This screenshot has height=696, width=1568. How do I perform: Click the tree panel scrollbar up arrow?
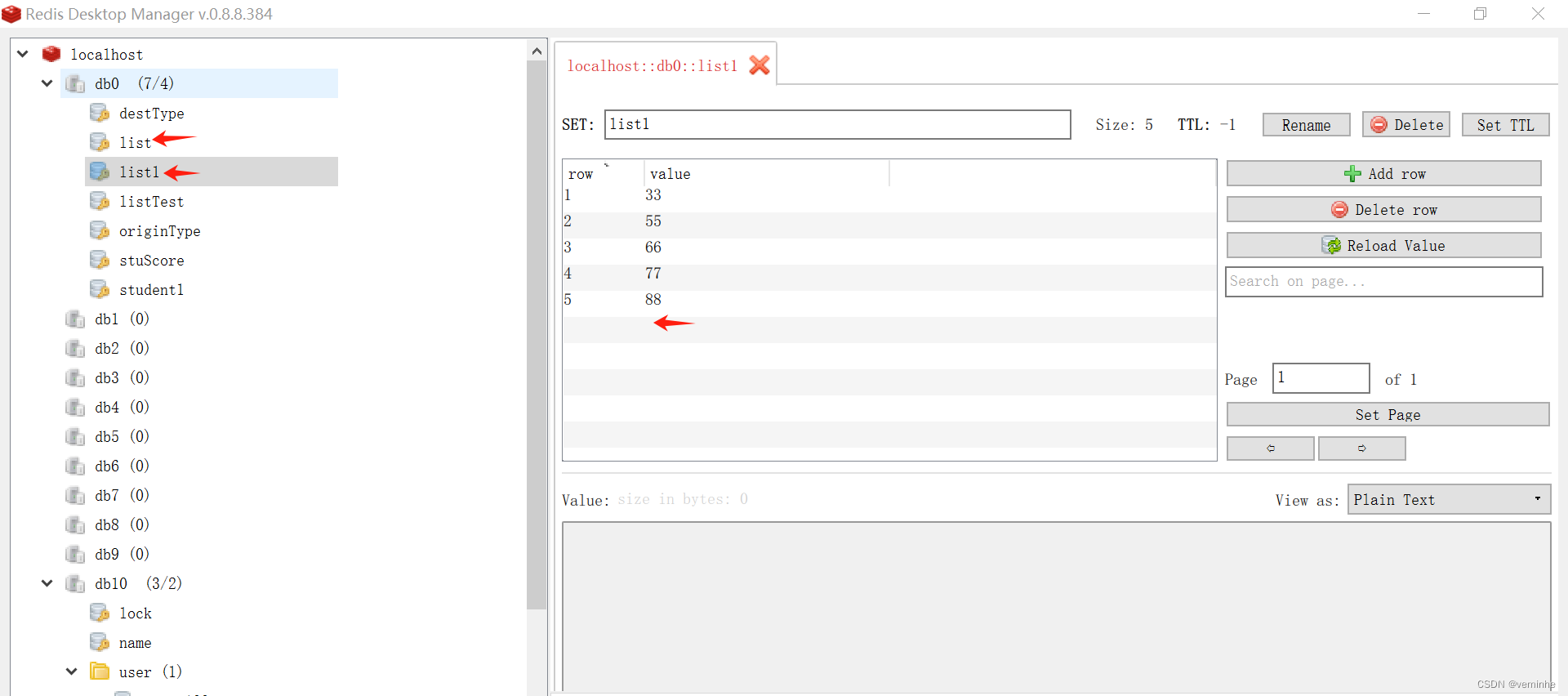point(537,51)
